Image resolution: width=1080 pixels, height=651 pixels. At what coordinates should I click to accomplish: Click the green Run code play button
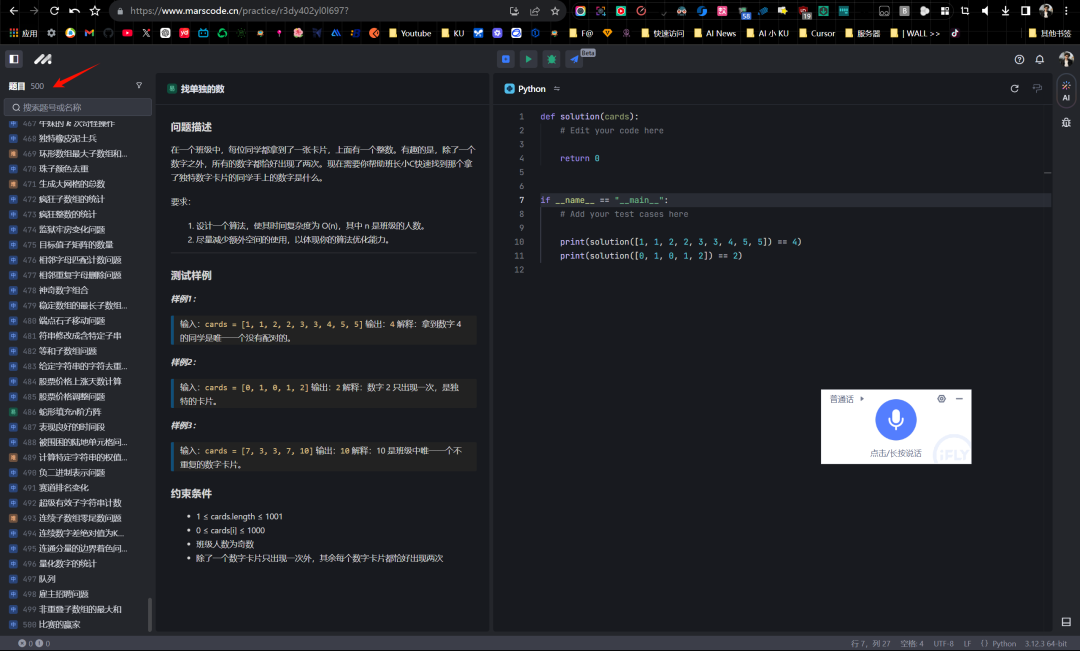(528, 59)
